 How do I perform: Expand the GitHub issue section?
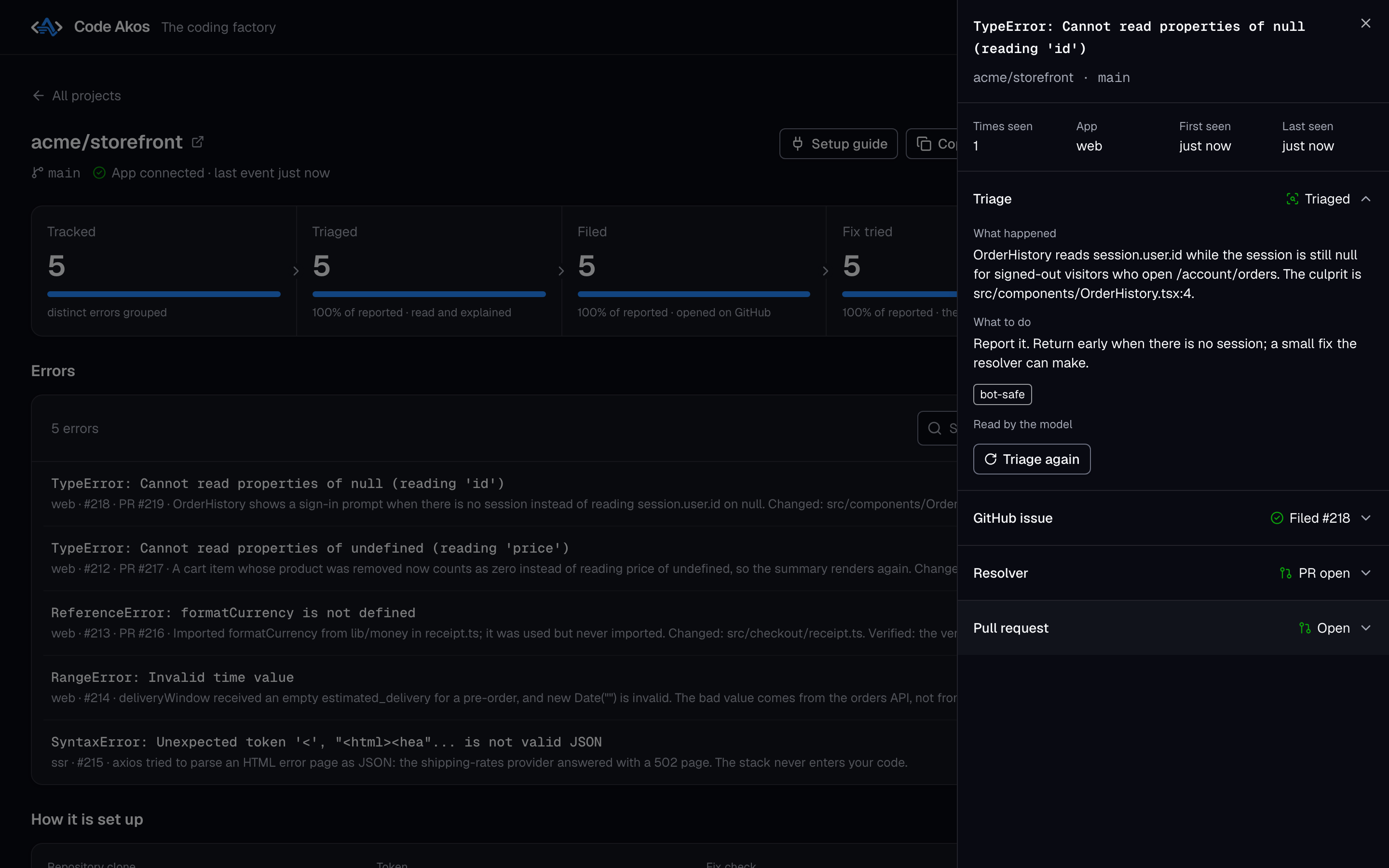[1172, 518]
